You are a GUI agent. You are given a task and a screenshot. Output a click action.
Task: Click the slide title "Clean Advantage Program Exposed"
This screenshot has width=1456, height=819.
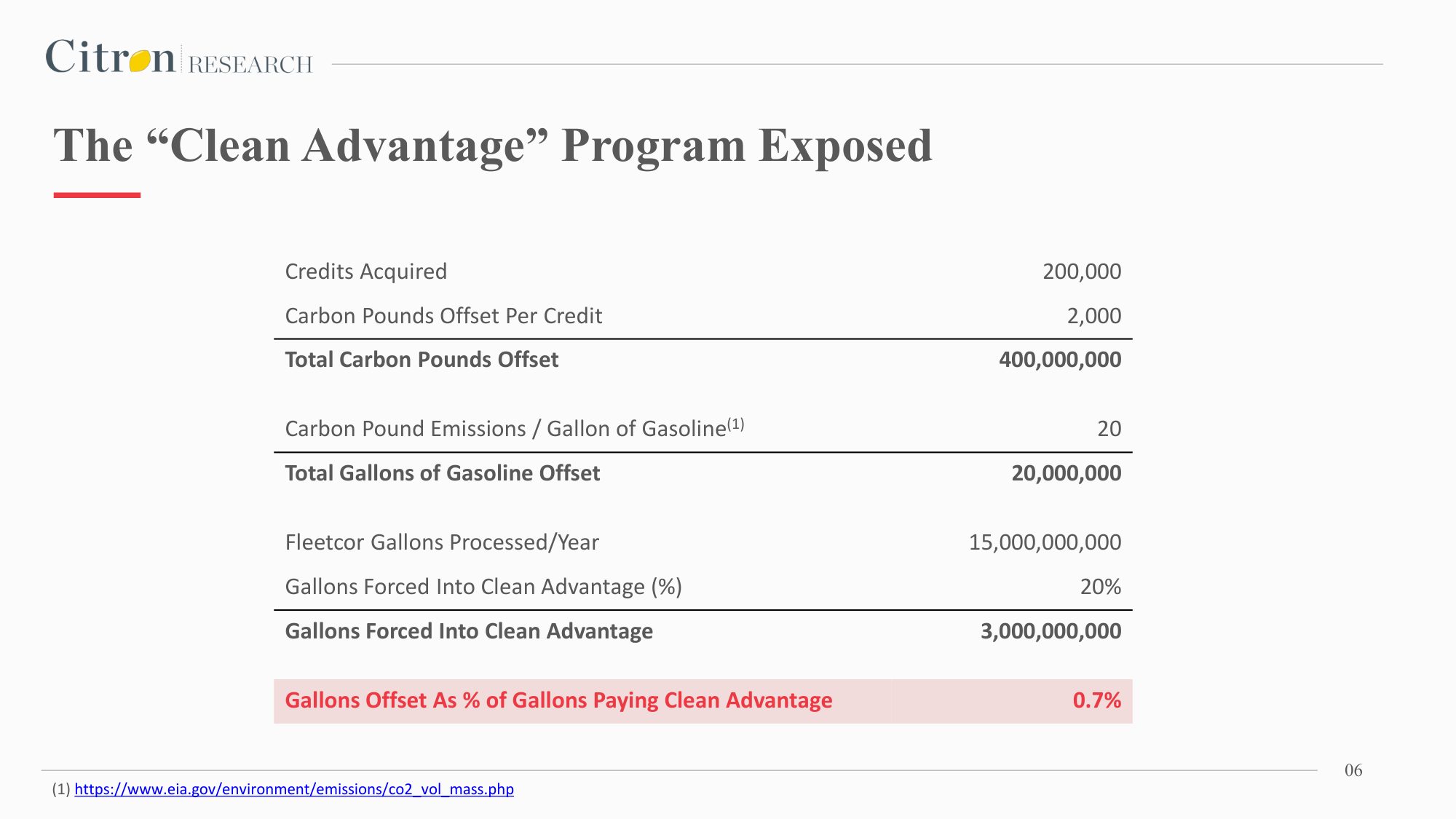(x=492, y=146)
